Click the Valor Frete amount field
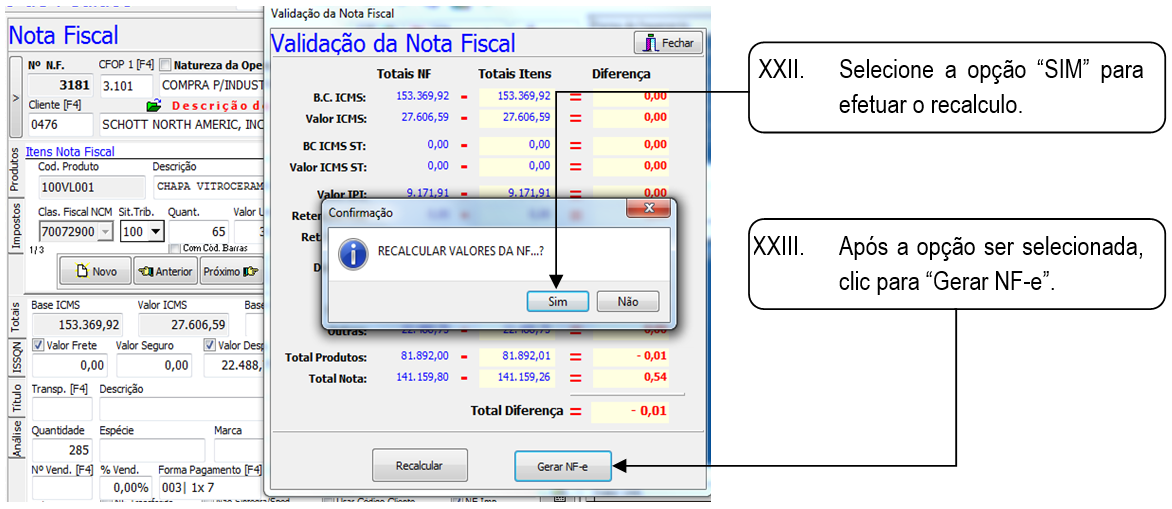 pos(68,365)
